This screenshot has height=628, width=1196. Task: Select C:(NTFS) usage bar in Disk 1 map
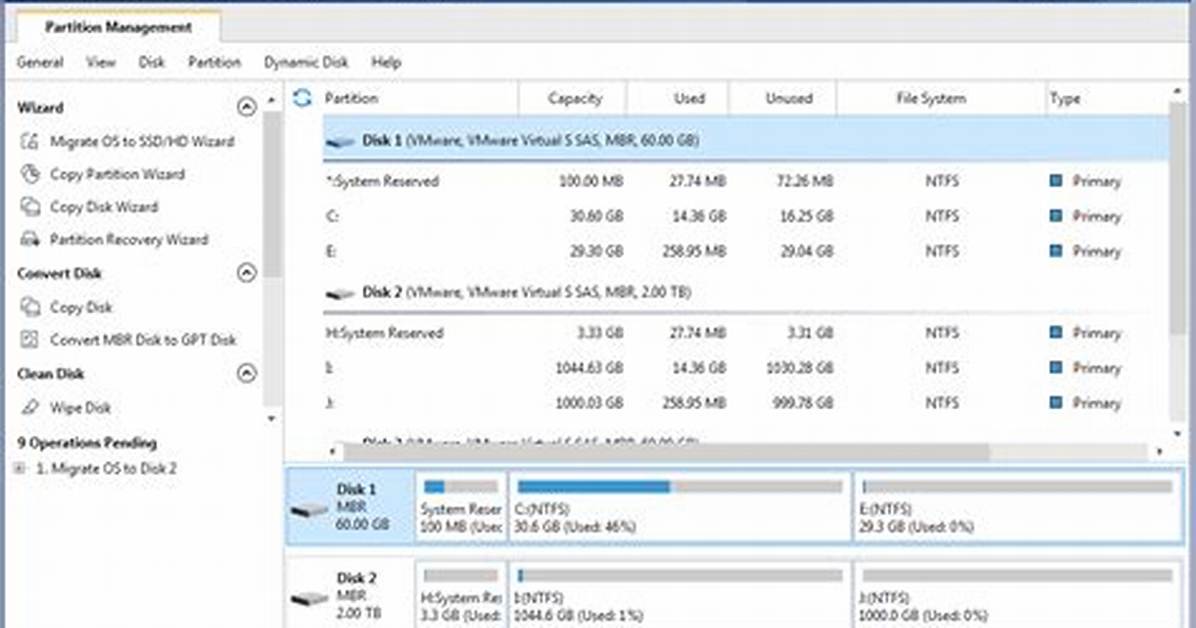pos(680,487)
